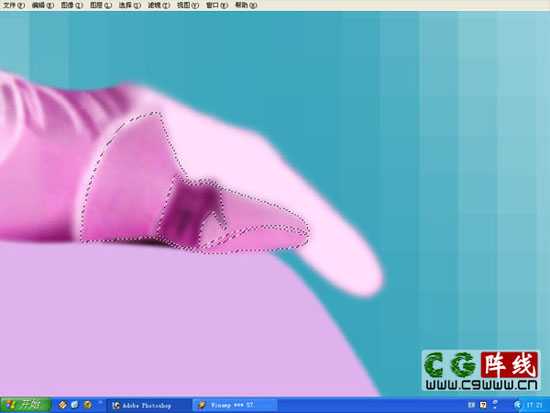550x413 pixels.
Task: Open the 选择 (Select) menu
Action: tap(129, 5)
